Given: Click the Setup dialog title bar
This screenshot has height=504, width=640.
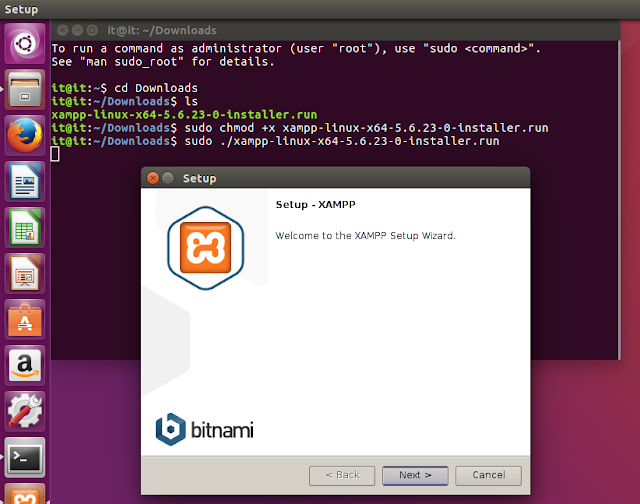Looking at the screenshot, I should tap(336, 178).
